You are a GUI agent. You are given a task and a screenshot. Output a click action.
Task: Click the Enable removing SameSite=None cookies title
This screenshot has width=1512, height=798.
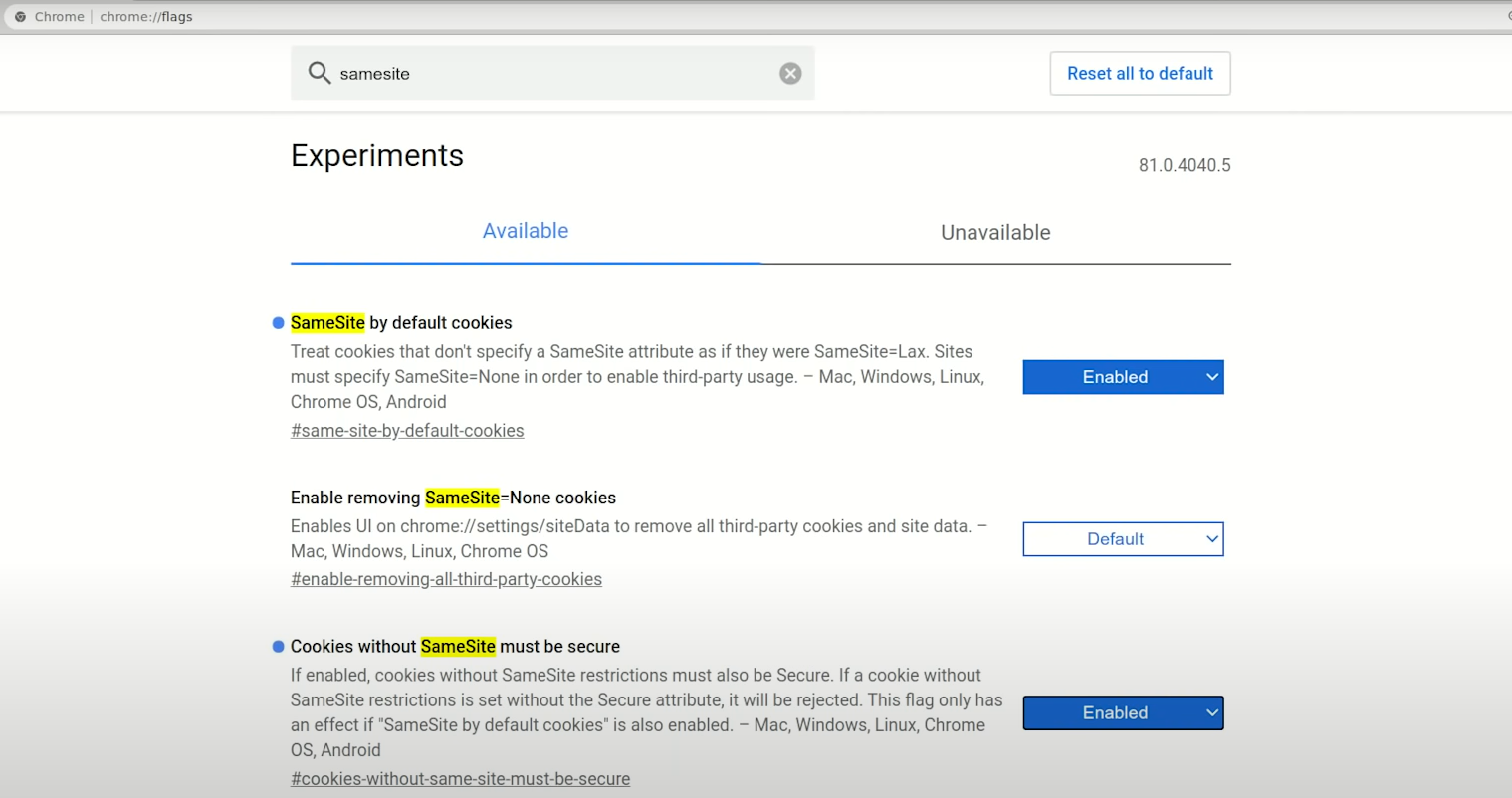click(x=453, y=498)
